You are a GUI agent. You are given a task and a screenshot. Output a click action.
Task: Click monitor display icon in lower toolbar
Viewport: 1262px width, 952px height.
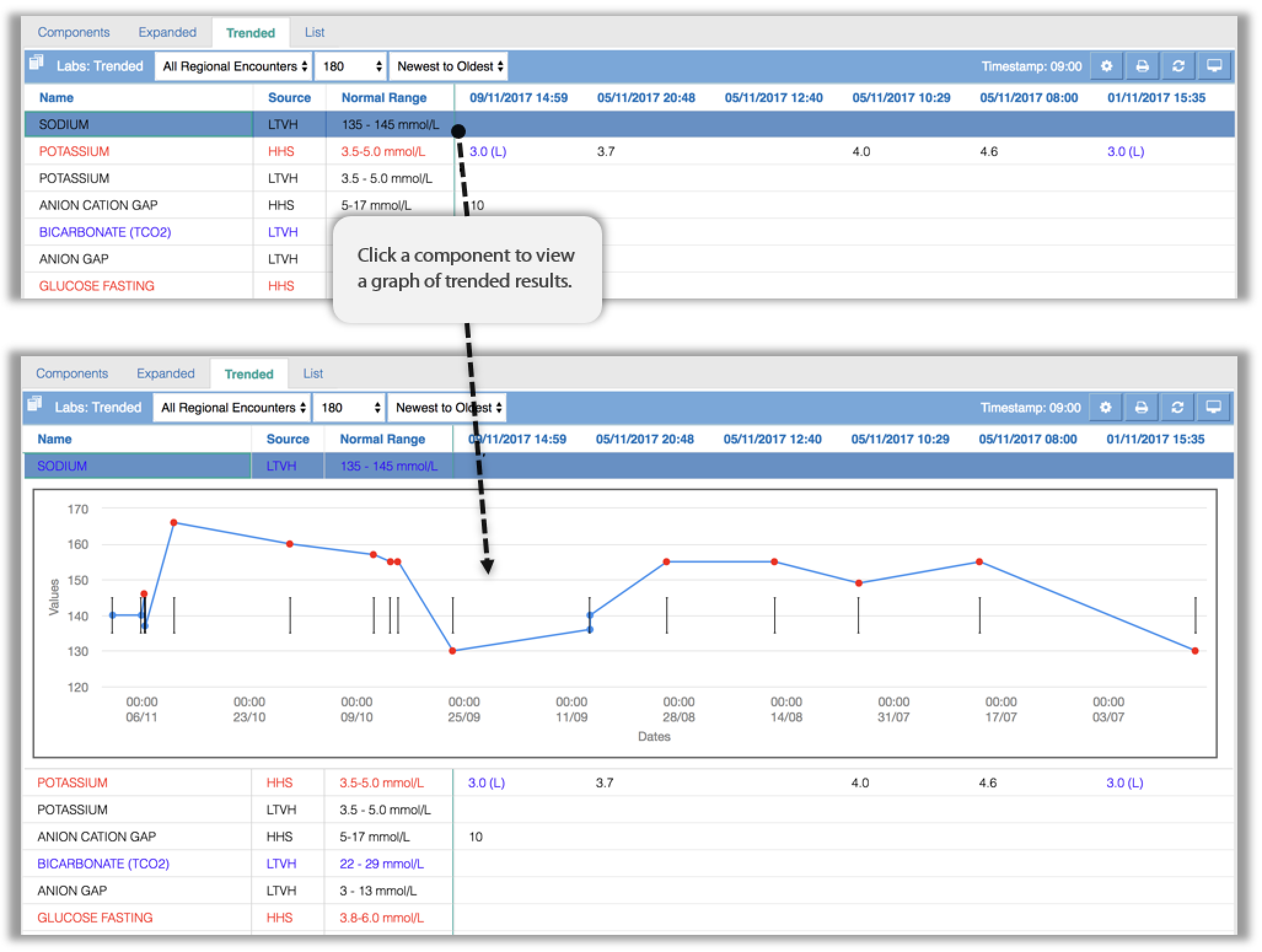pyautogui.click(x=1213, y=408)
